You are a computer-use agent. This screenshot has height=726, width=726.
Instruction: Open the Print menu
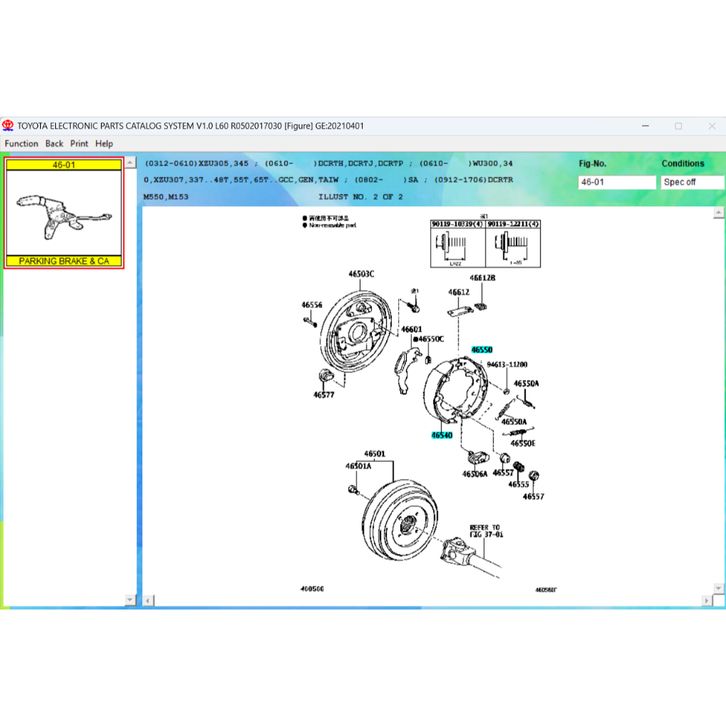pyautogui.click(x=79, y=144)
